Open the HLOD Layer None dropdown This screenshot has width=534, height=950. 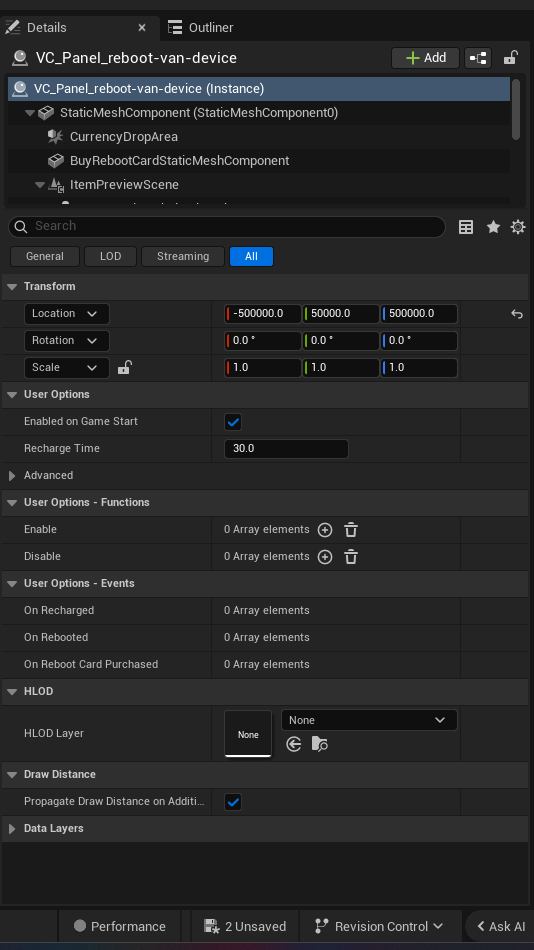tap(369, 720)
